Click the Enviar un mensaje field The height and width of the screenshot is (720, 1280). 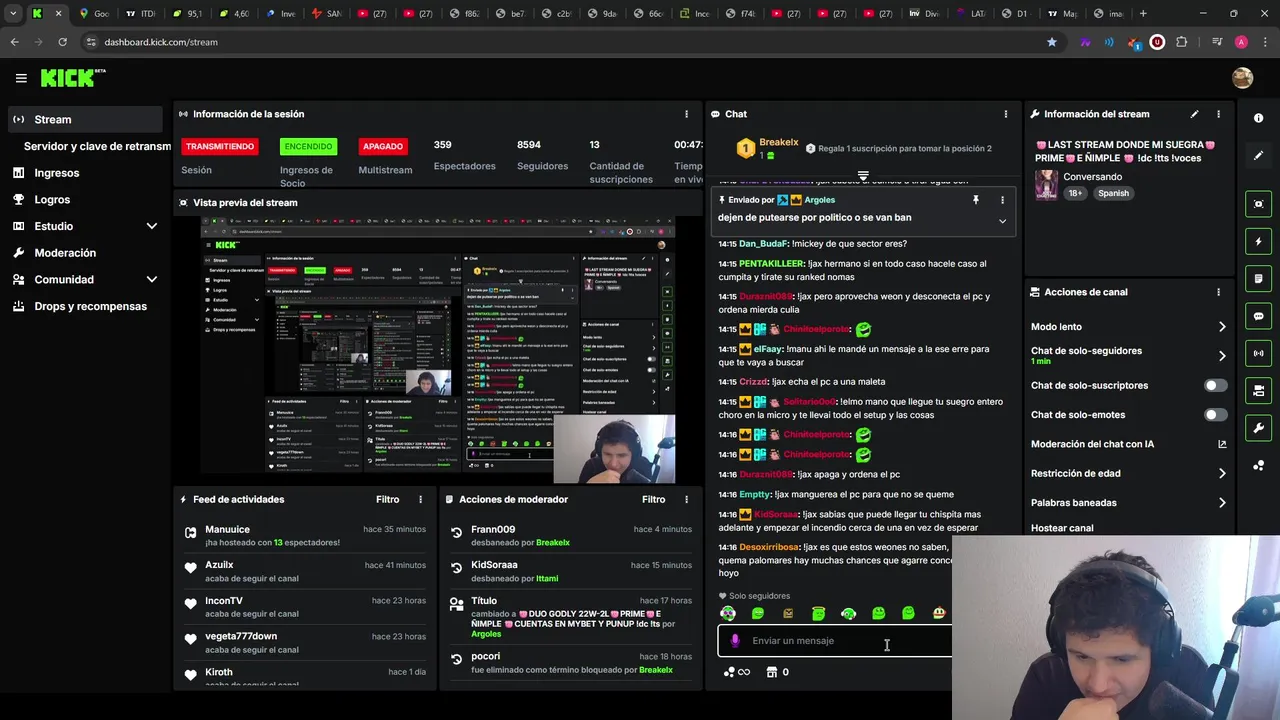pyautogui.click(x=835, y=641)
